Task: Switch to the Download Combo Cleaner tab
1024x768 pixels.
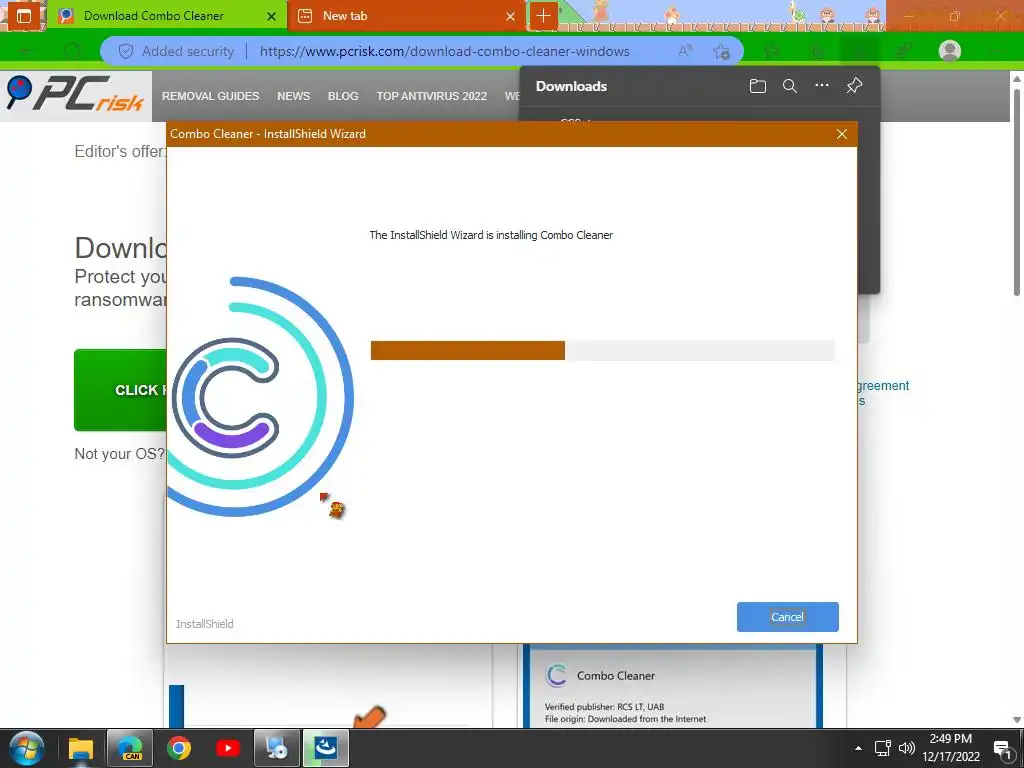Action: (x=153, y=16)
